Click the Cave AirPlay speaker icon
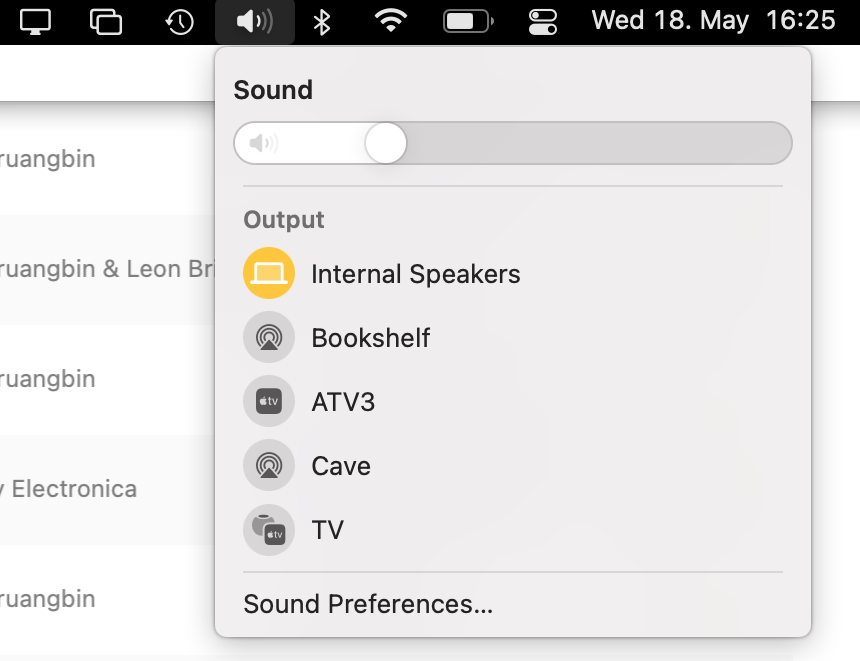 pos(268,466)
